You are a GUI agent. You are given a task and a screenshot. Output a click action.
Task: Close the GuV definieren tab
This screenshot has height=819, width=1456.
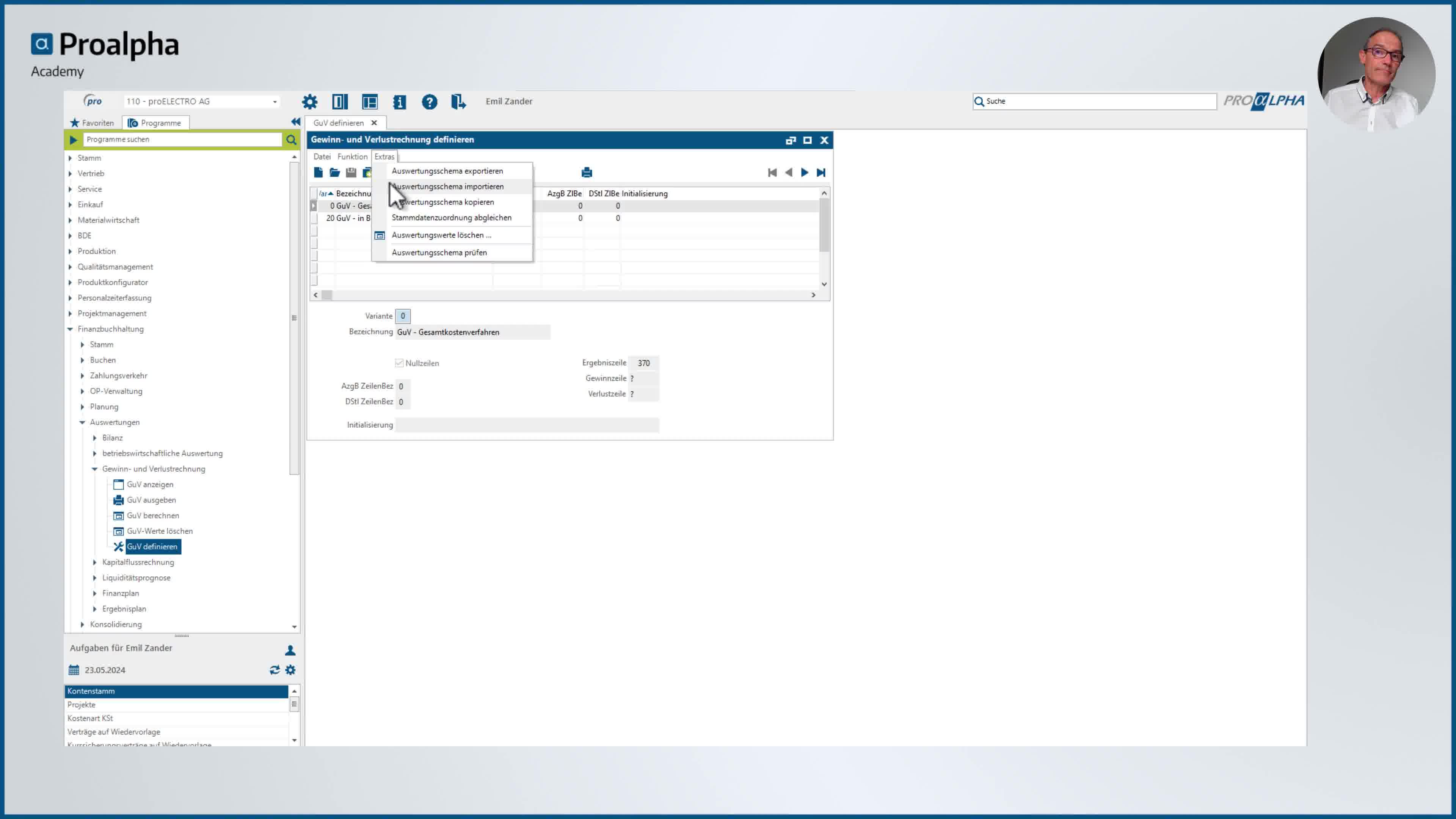[x=373, y=122]
